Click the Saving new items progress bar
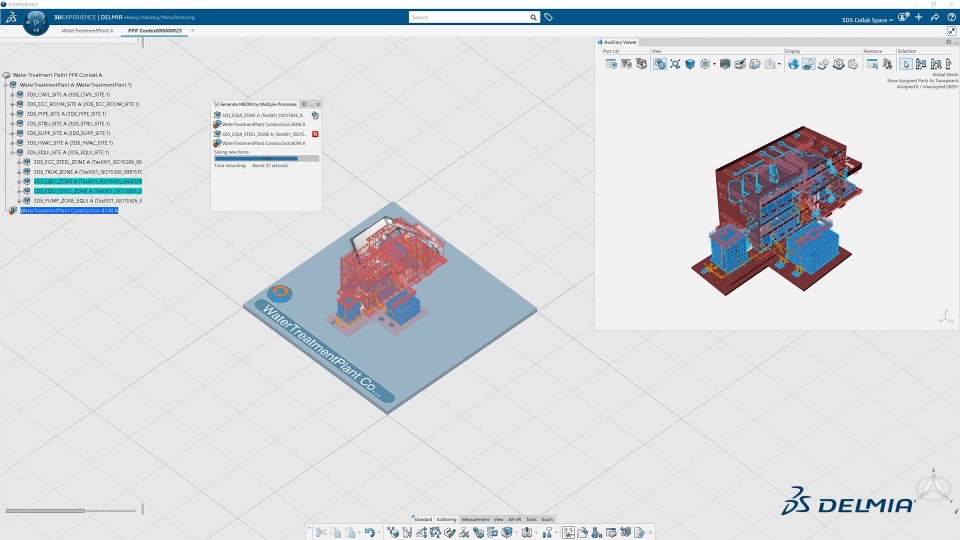This screenshot has height=540, width=960. [266, 159]
